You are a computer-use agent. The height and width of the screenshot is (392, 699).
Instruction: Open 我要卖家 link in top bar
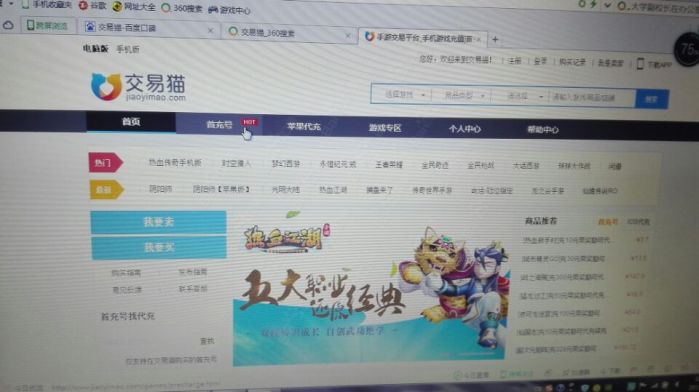pos(610,63)
